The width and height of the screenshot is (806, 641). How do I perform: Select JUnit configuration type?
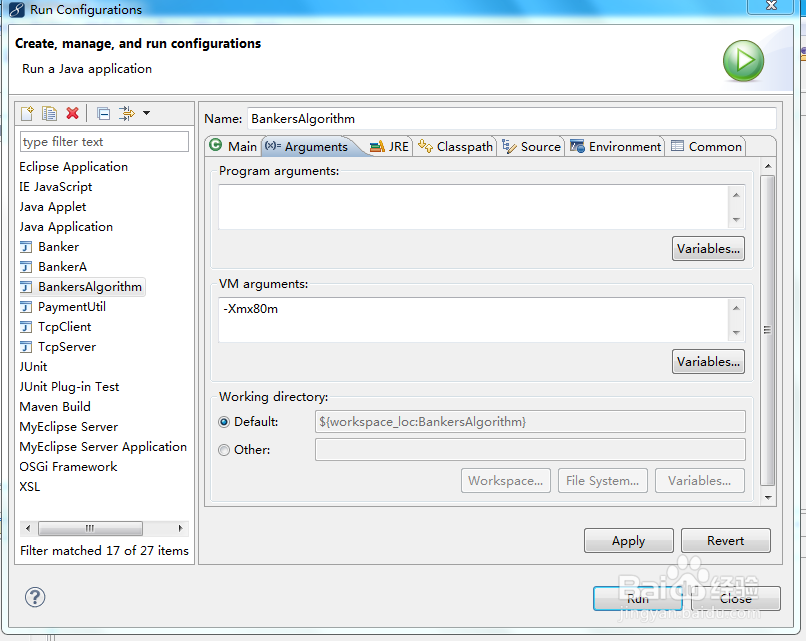point(33,367)
